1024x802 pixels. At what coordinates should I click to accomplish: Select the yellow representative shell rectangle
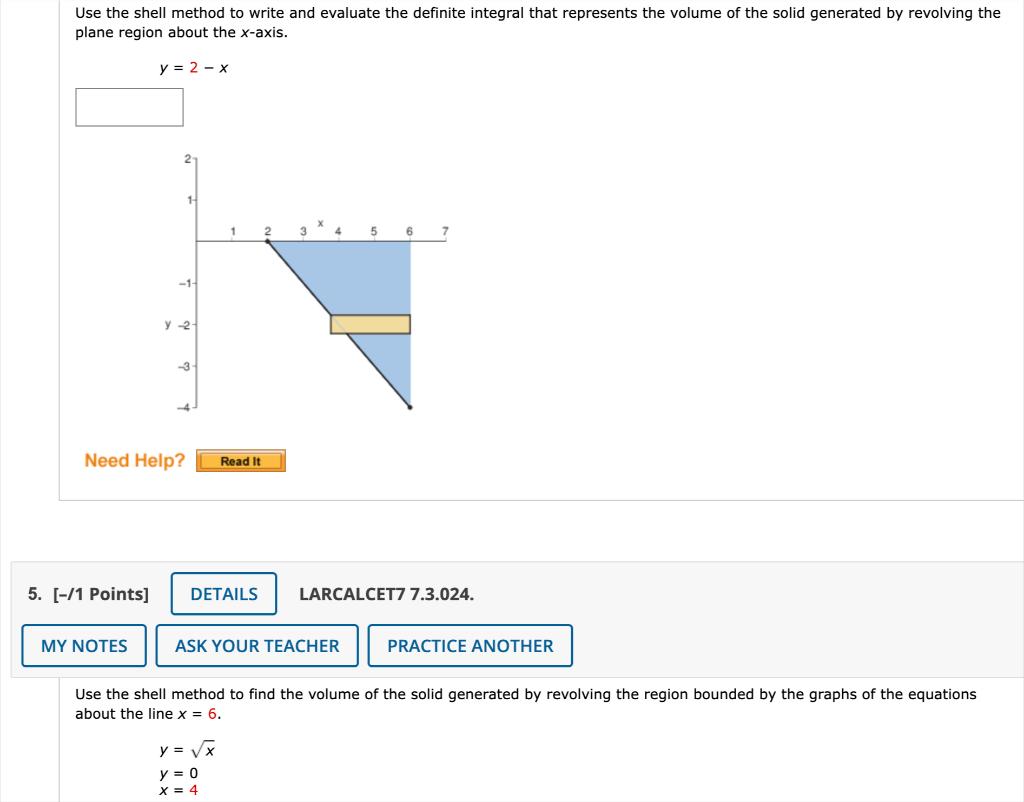coord(369,323)
